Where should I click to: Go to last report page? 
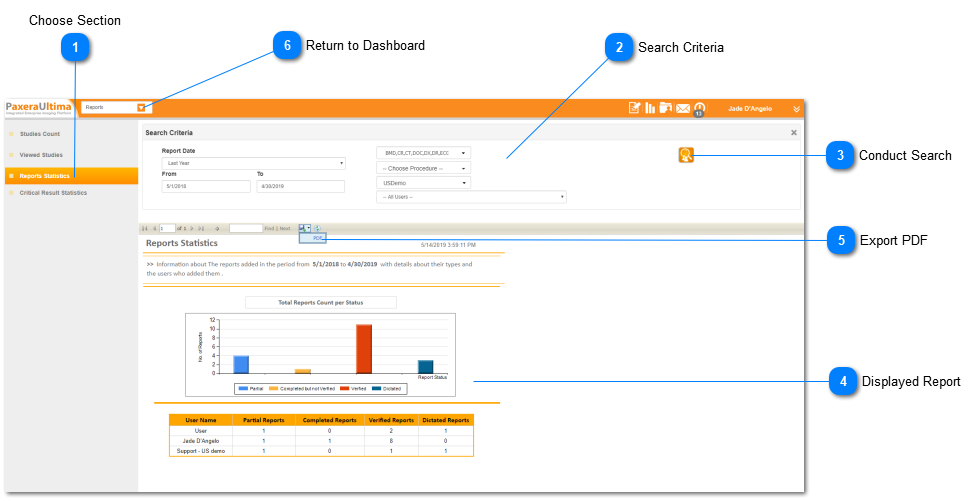(201, 229)
